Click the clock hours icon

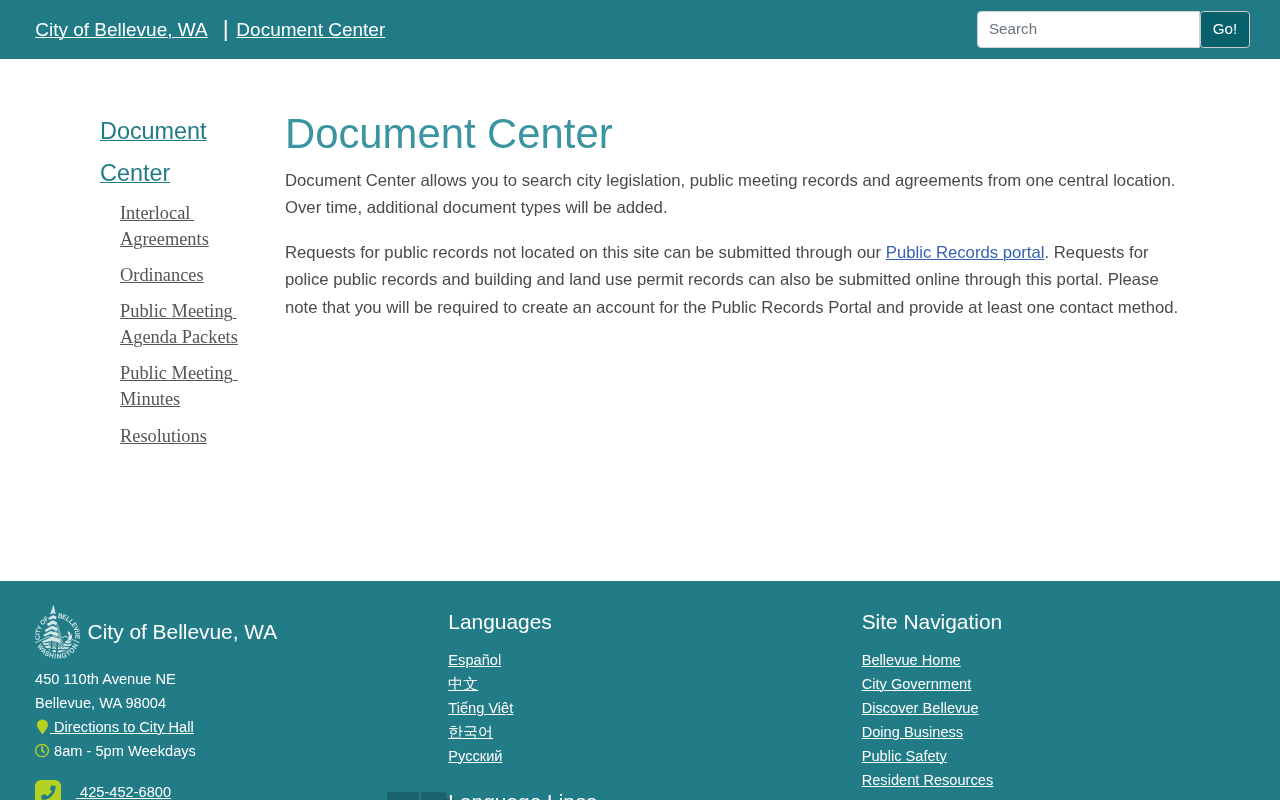point(42,751)
